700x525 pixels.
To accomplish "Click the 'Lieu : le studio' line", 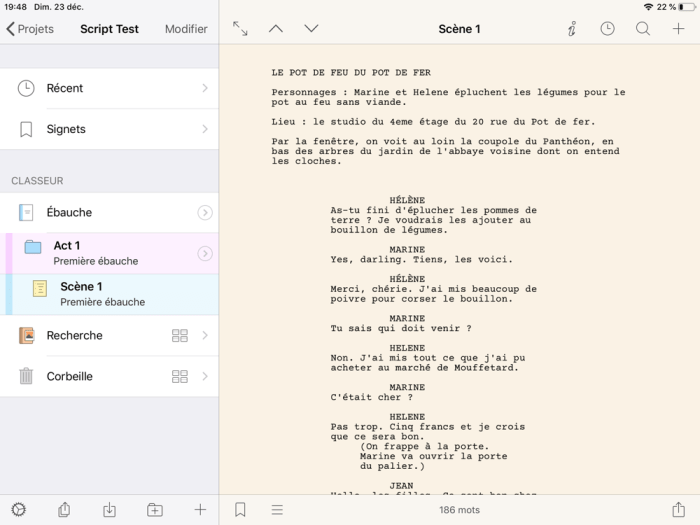I will click(x=433, y=121).
